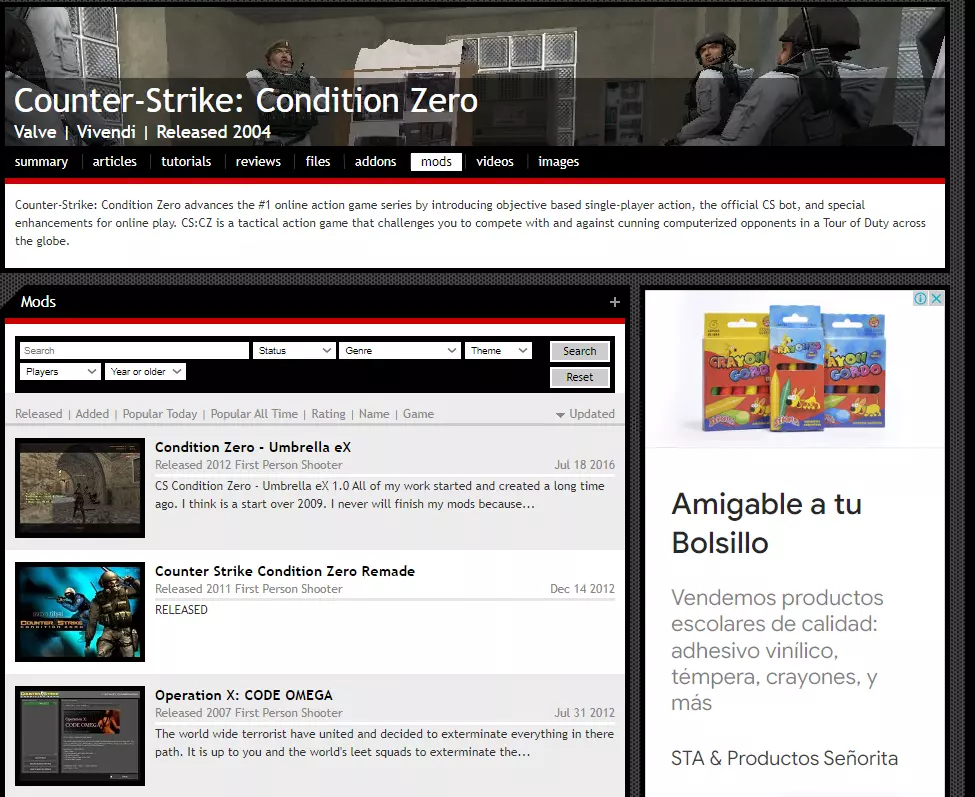
Task: Open Condition Zero - Umbrella eX mod
Action: click(253, 447)
